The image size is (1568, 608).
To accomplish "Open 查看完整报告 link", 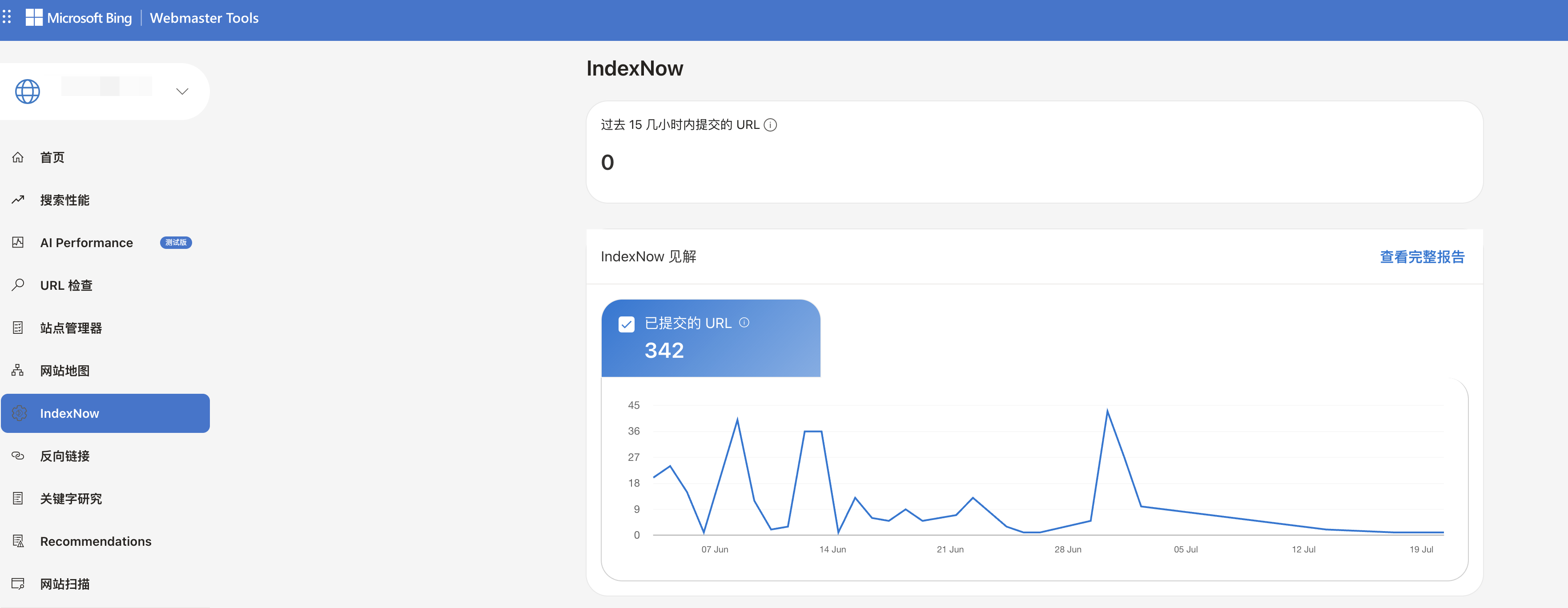I will [1422, 257].
